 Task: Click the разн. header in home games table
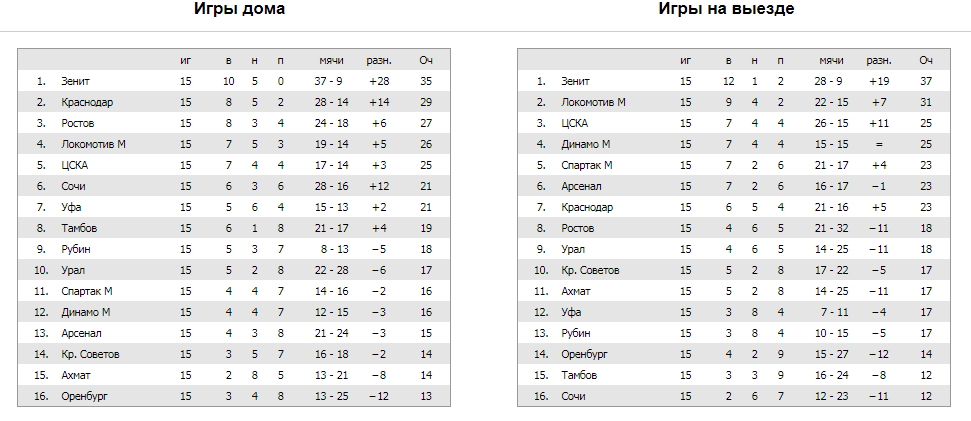[x=379, y=60]
